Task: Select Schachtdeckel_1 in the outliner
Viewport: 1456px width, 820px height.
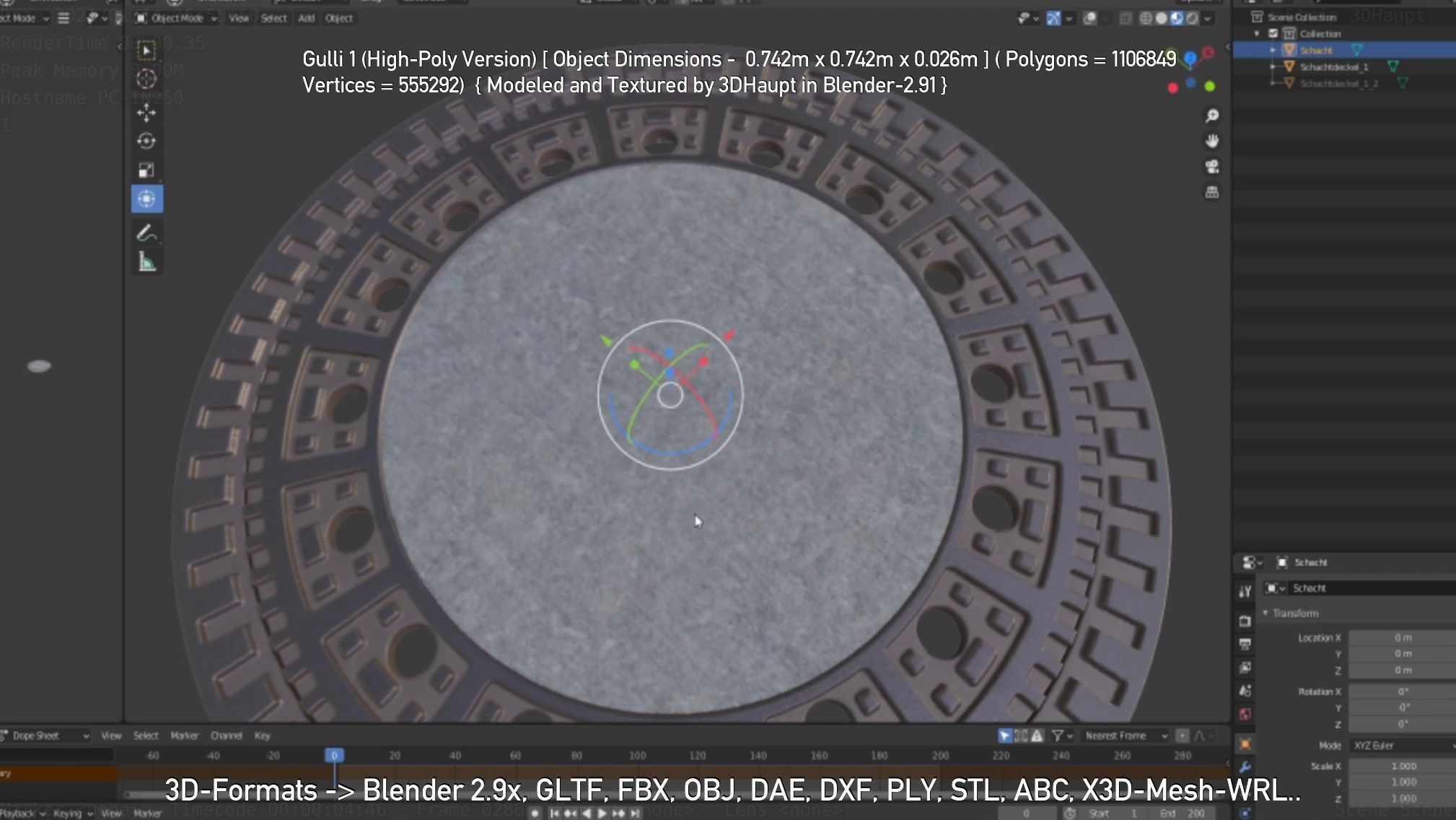Action: tap(1333, 66)
